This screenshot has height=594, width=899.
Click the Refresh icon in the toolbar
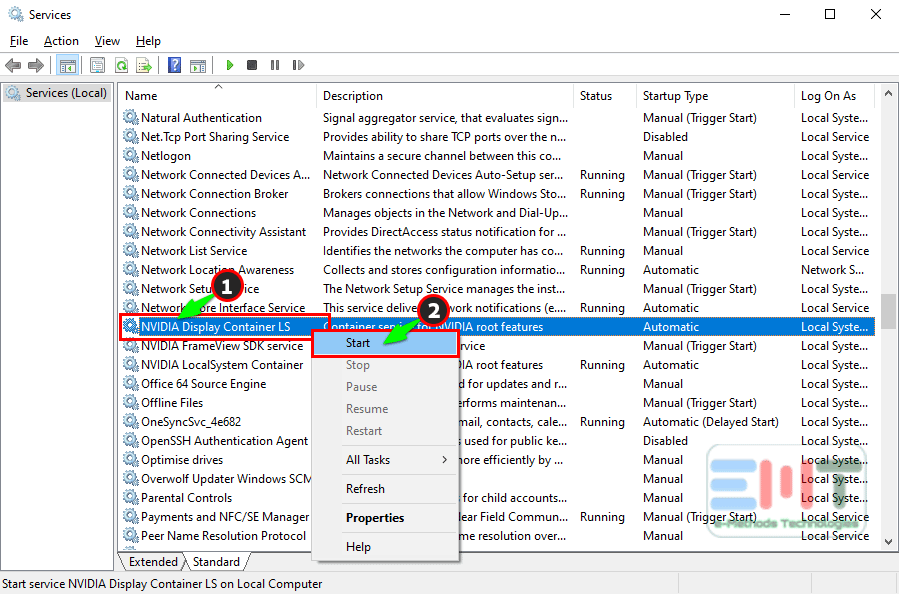pyautogui.click(x=121, y=66)
